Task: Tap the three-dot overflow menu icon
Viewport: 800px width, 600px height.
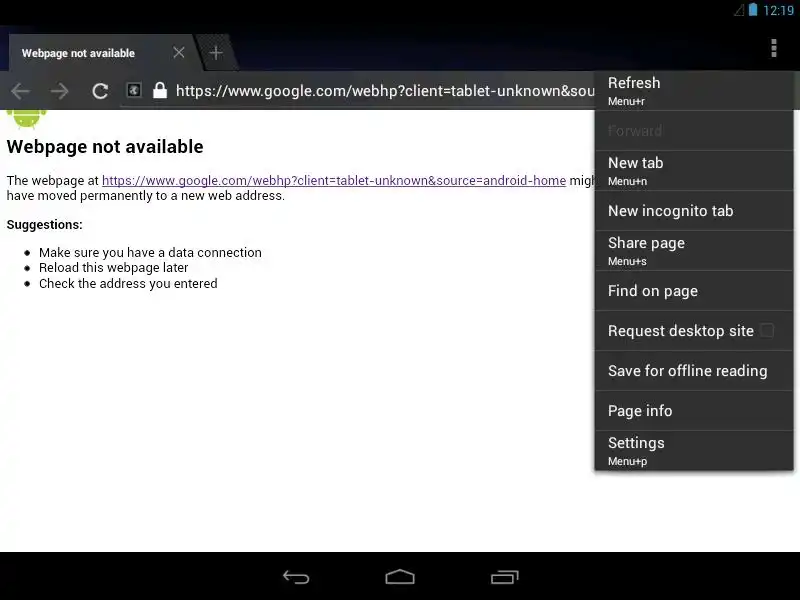Action: click(x=773, y=48)
